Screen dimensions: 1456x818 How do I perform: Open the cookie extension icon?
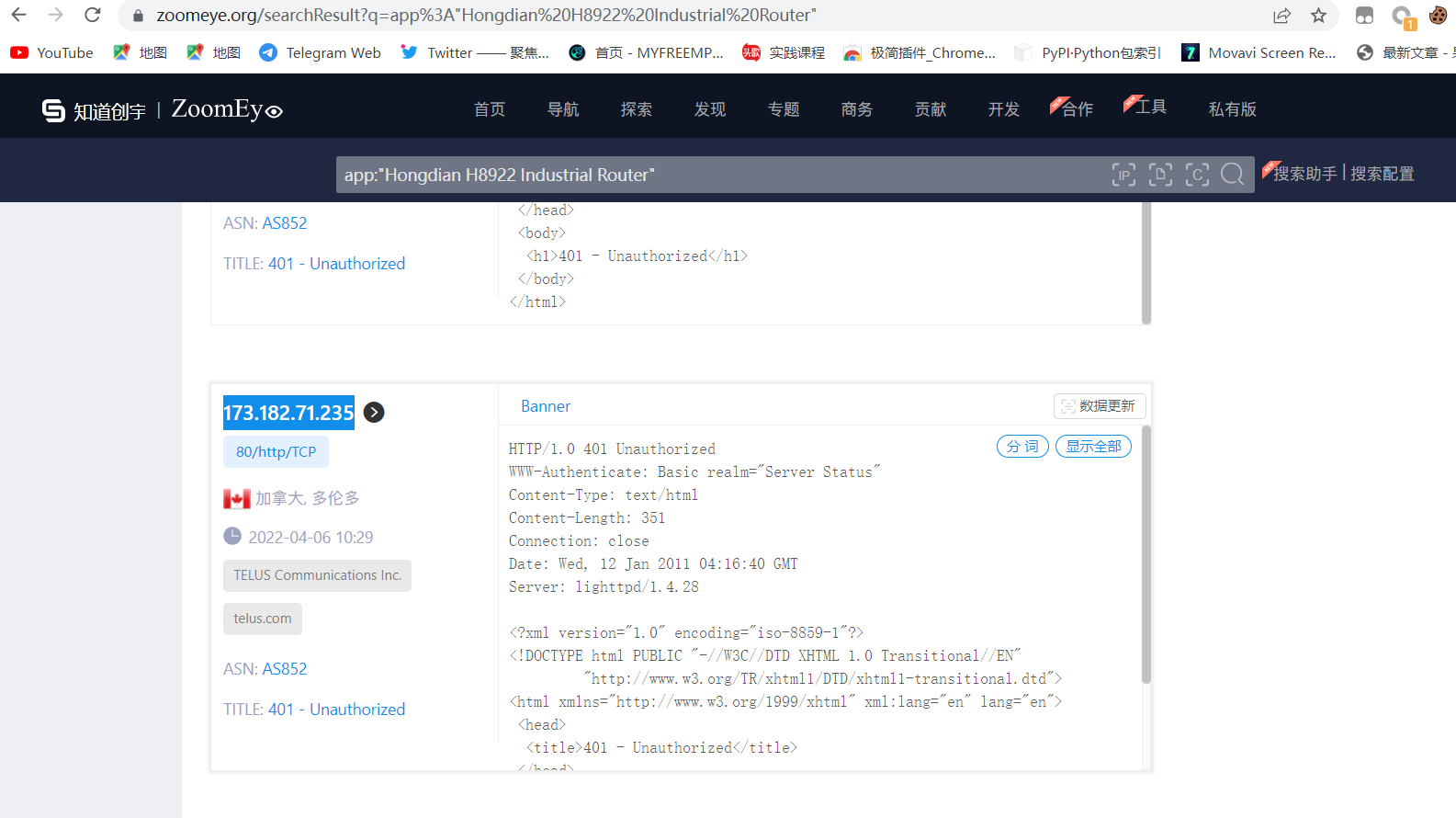pyautogui.click(x=1438, y=15)
